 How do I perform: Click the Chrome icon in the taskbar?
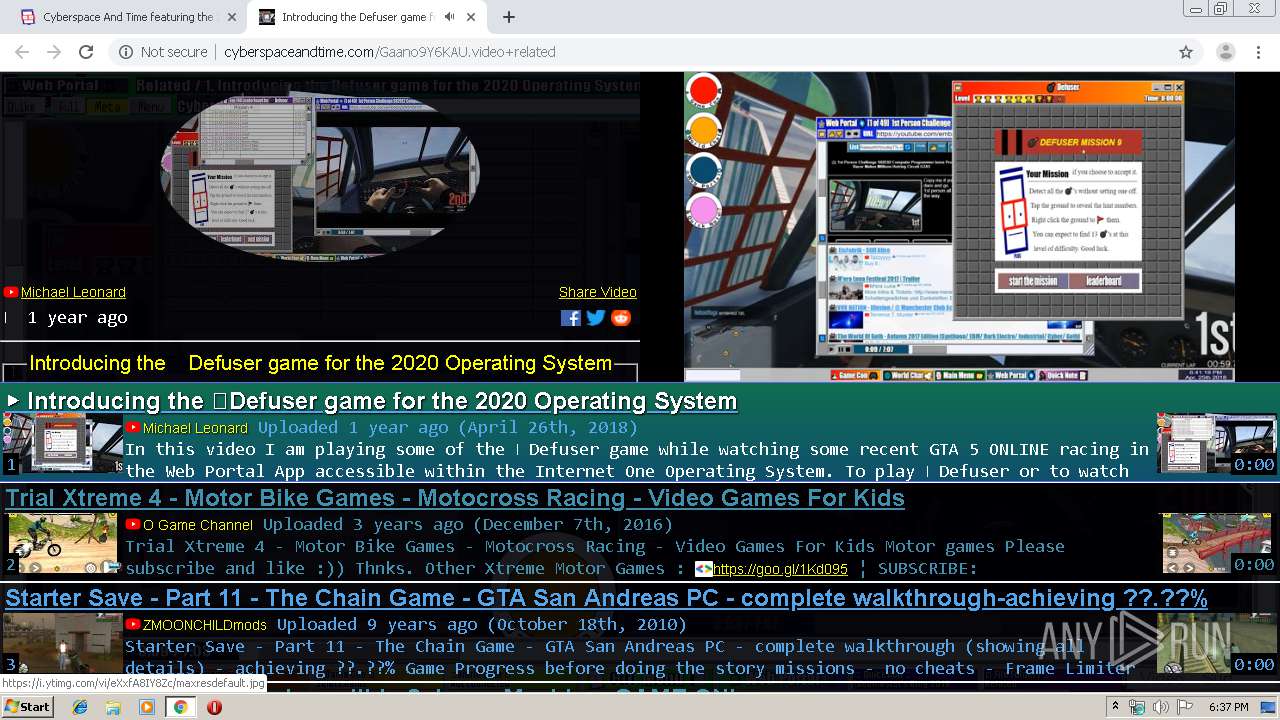(180, 706)
